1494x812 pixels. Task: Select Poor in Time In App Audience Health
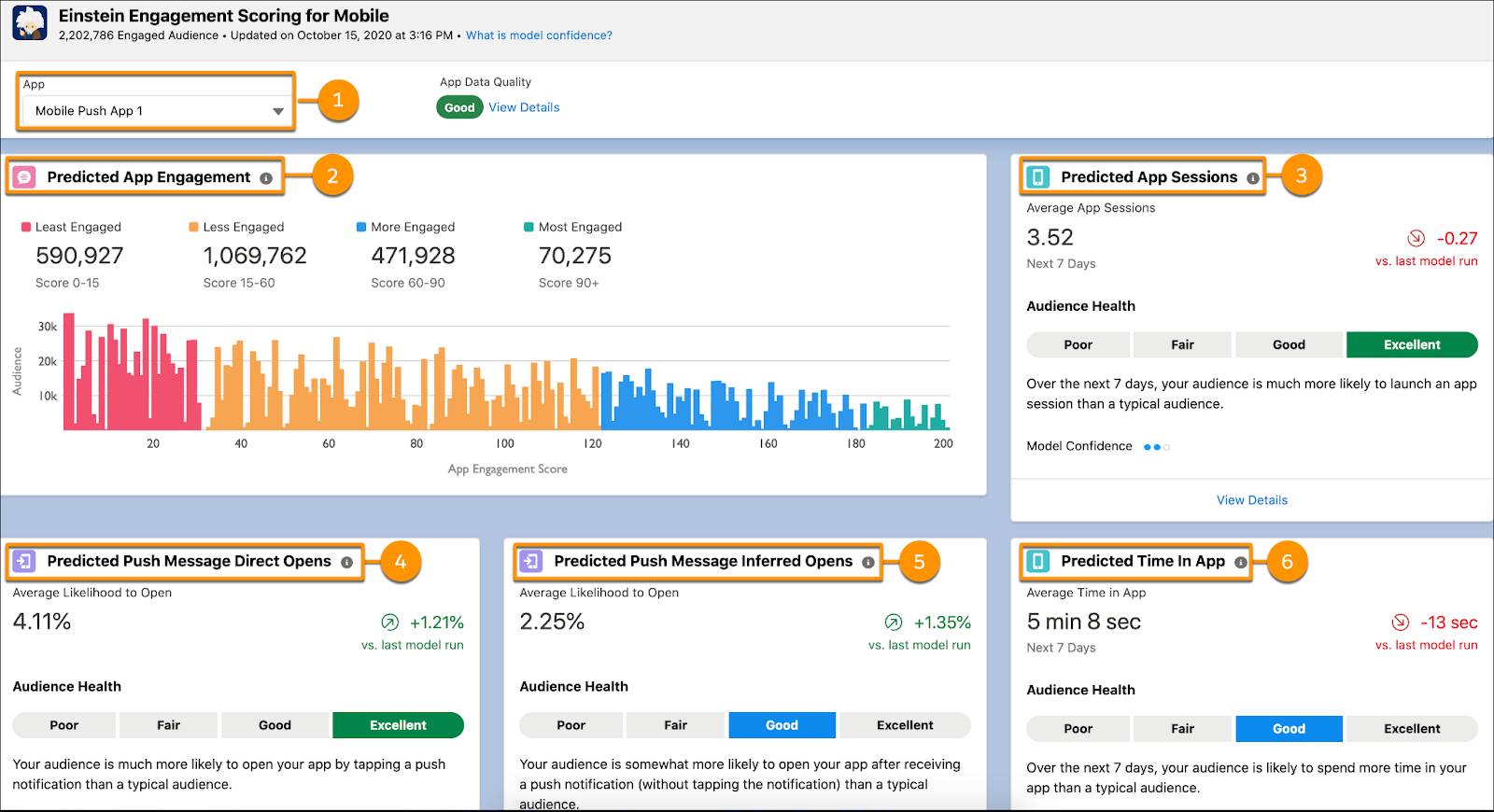tap(1078, 729)
